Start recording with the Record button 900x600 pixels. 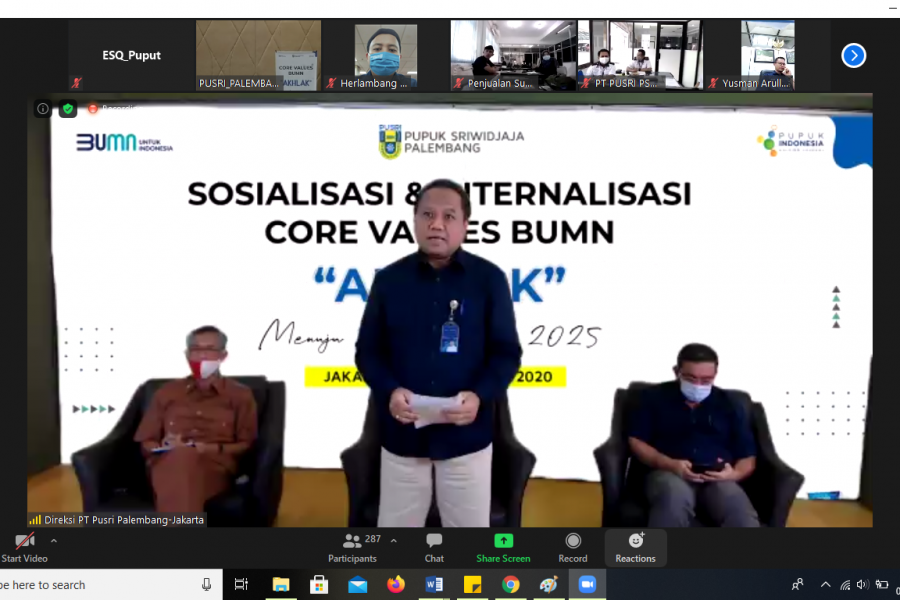coord(573,546)
